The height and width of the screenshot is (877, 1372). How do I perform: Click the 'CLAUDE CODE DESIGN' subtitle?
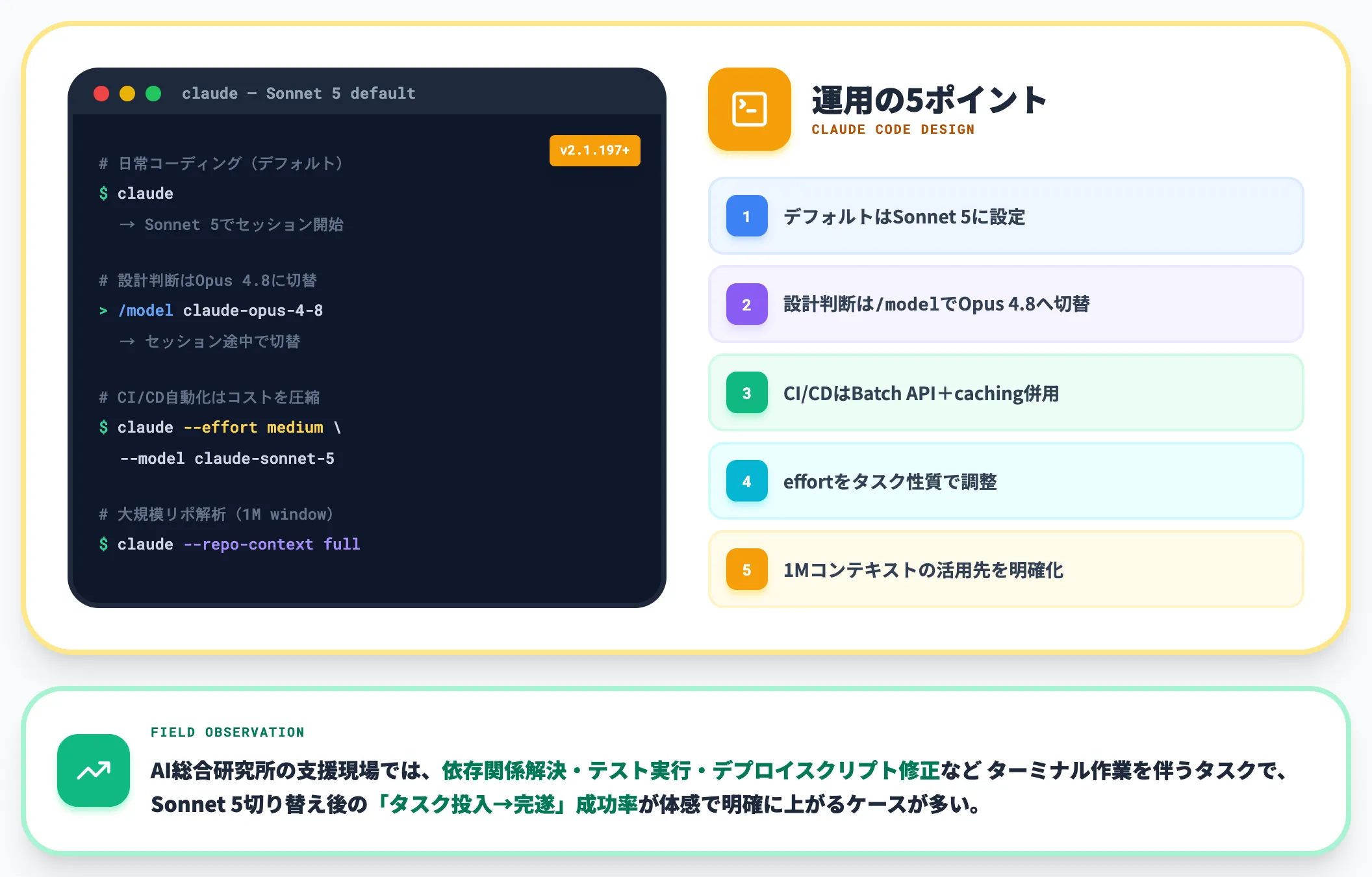(893, 129)
